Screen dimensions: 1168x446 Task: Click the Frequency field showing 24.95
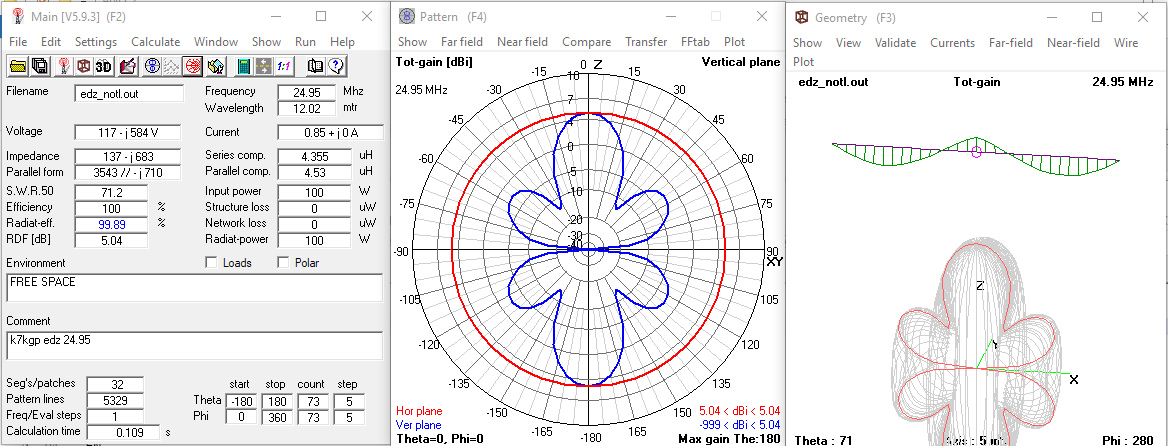pos(306,92)
